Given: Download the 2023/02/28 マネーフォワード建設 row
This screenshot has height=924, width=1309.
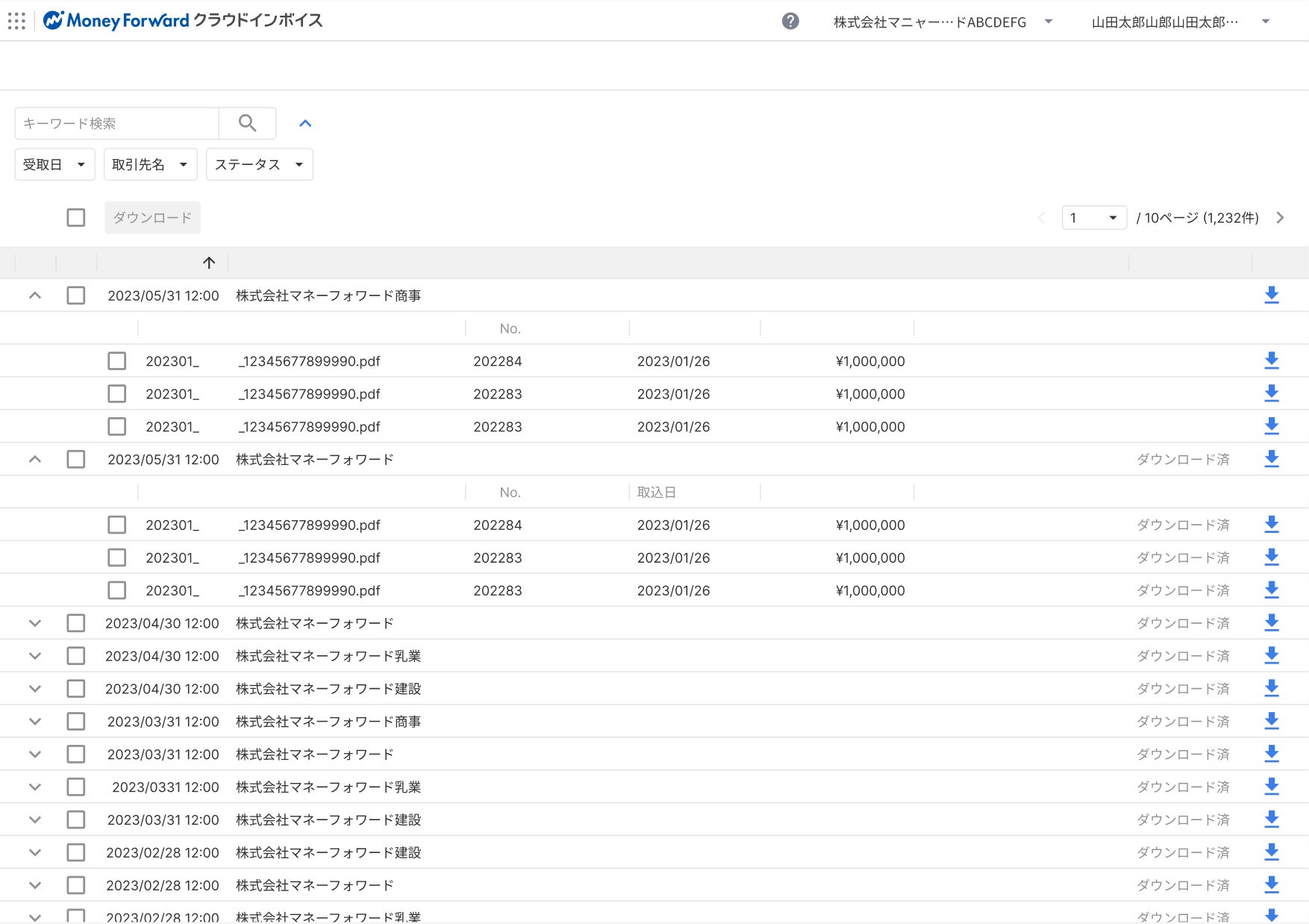Looking at the screenshot, I should pos(1272,853).
